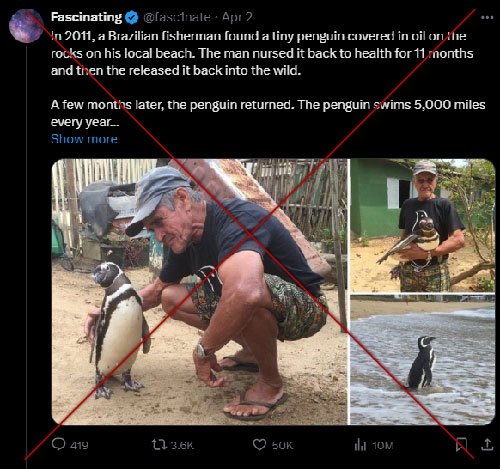Click the Fascinating account name
Viewport: 500px width, 469px height.
[x=86, y=17]
